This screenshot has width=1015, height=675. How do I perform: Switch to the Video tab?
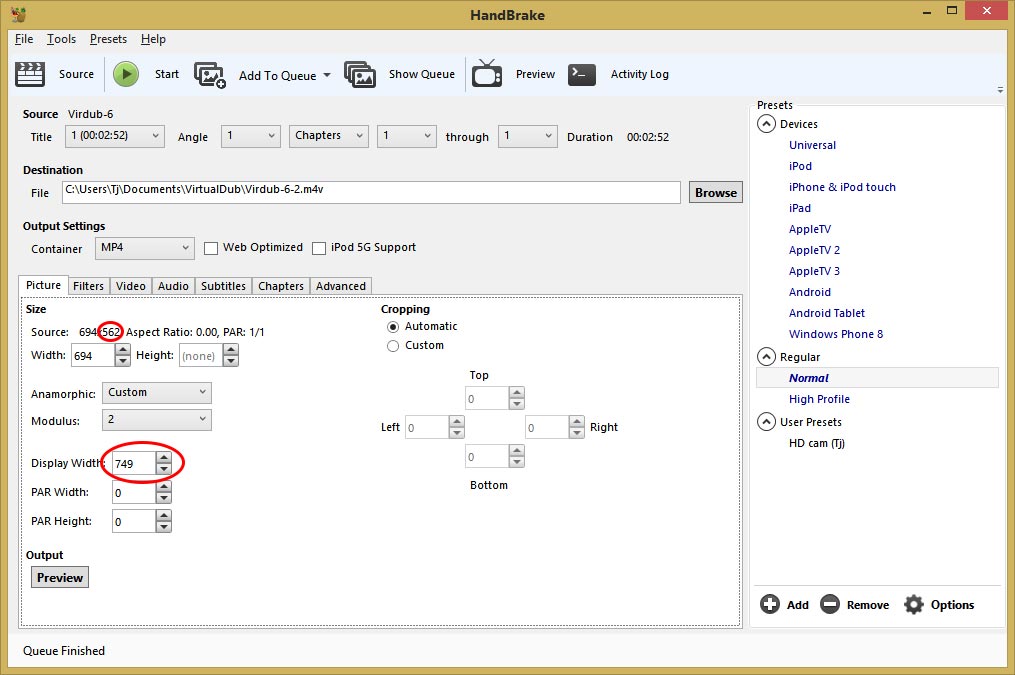(x=131, y=286)
